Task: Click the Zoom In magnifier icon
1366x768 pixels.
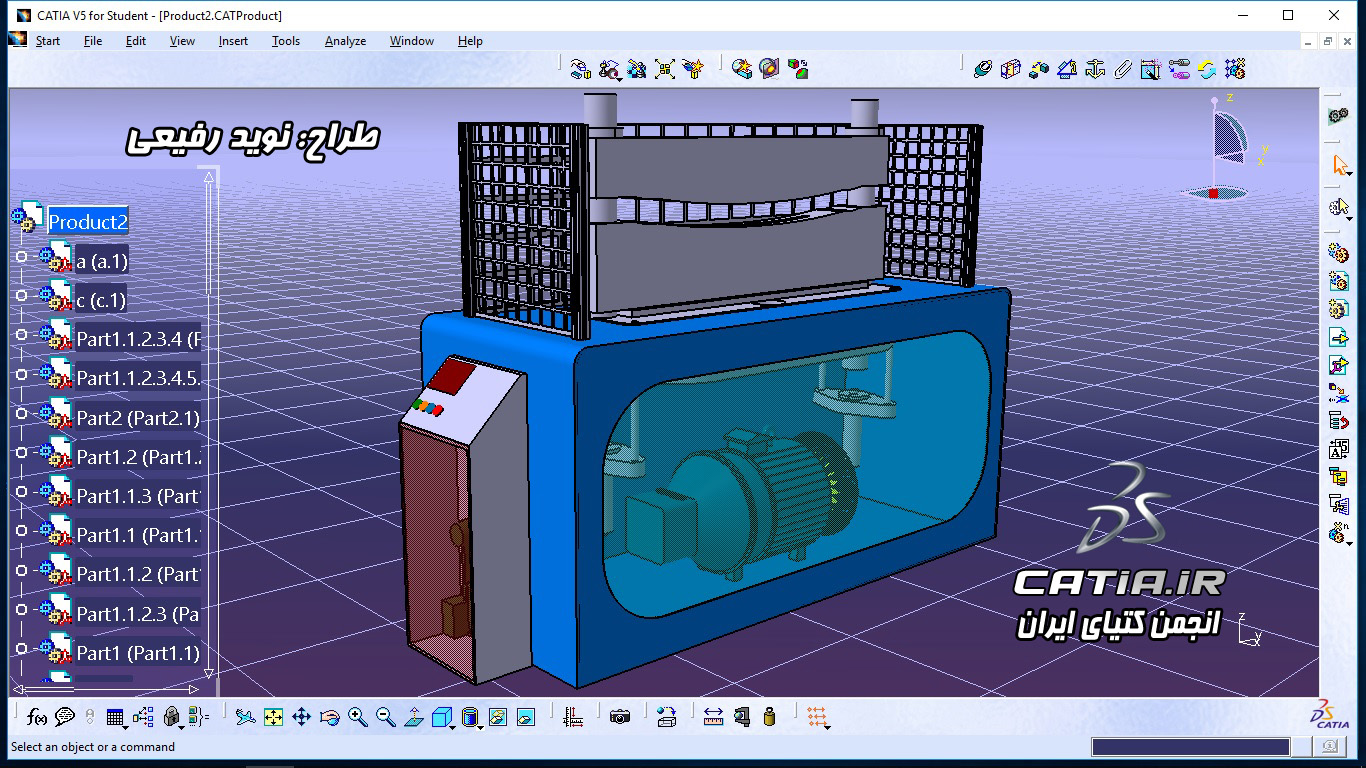Action: pyautogui.click(x=357, y=717)
